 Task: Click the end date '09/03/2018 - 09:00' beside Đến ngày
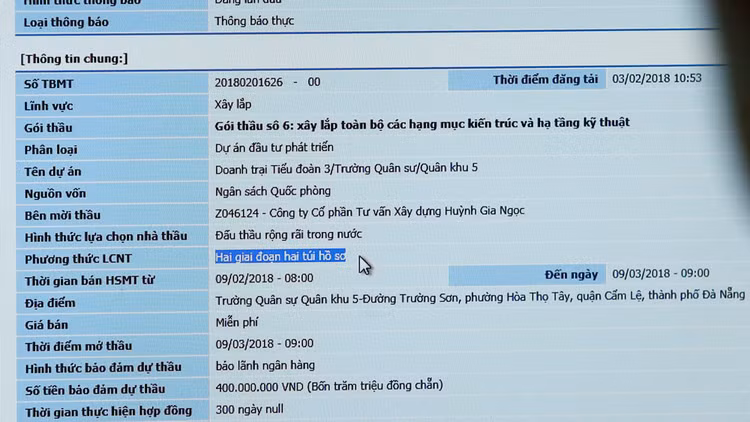click(x=661, y=273)
